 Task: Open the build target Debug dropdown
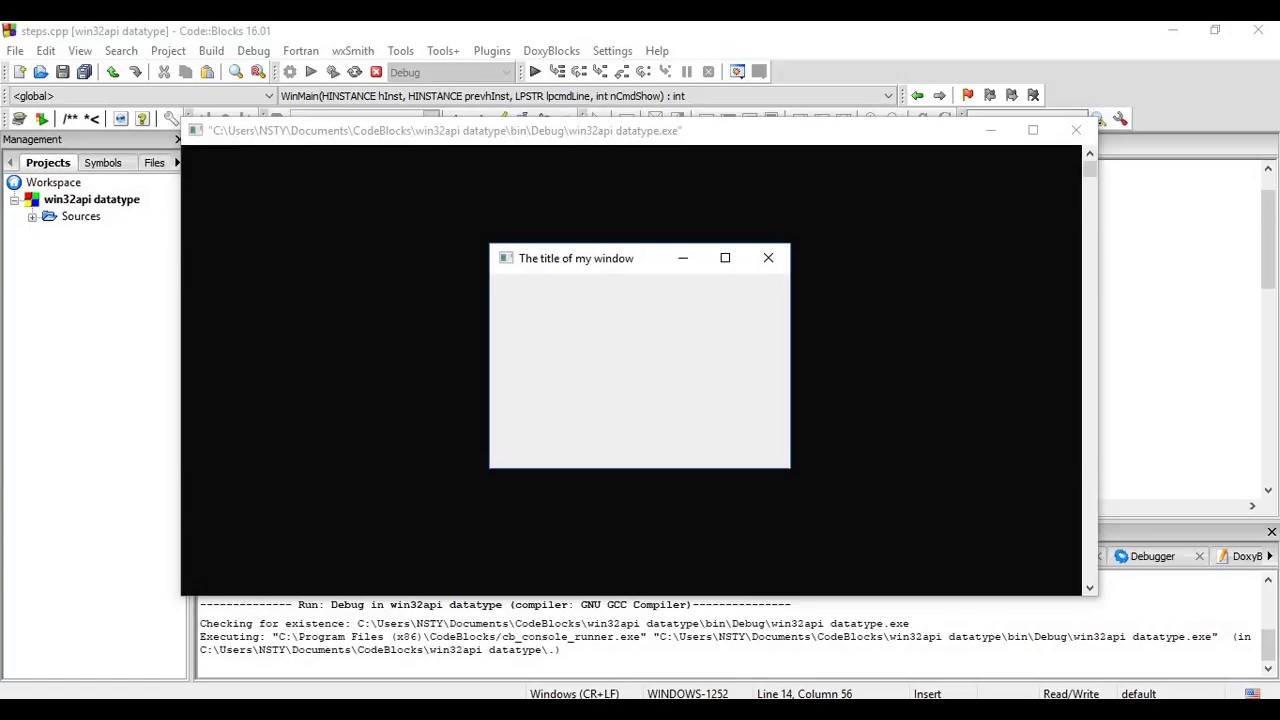[451, 72]
